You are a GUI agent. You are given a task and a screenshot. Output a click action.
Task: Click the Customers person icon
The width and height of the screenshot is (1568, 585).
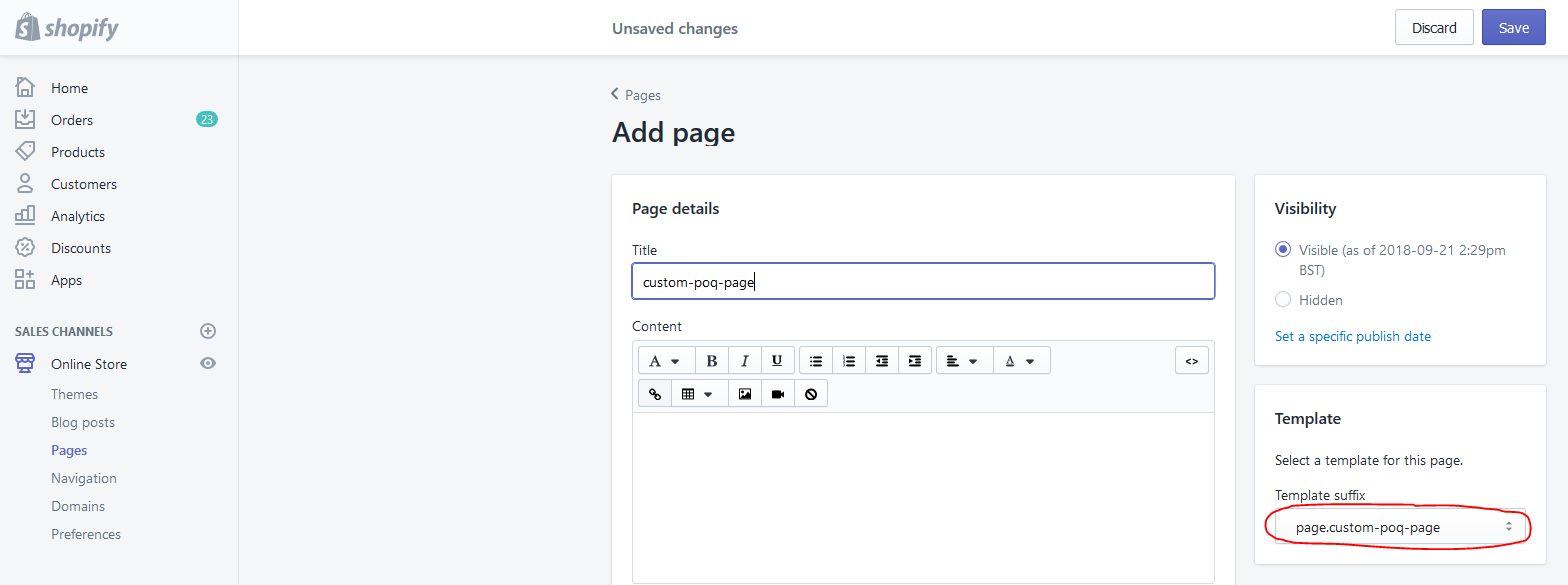click(x=25, y=184)
